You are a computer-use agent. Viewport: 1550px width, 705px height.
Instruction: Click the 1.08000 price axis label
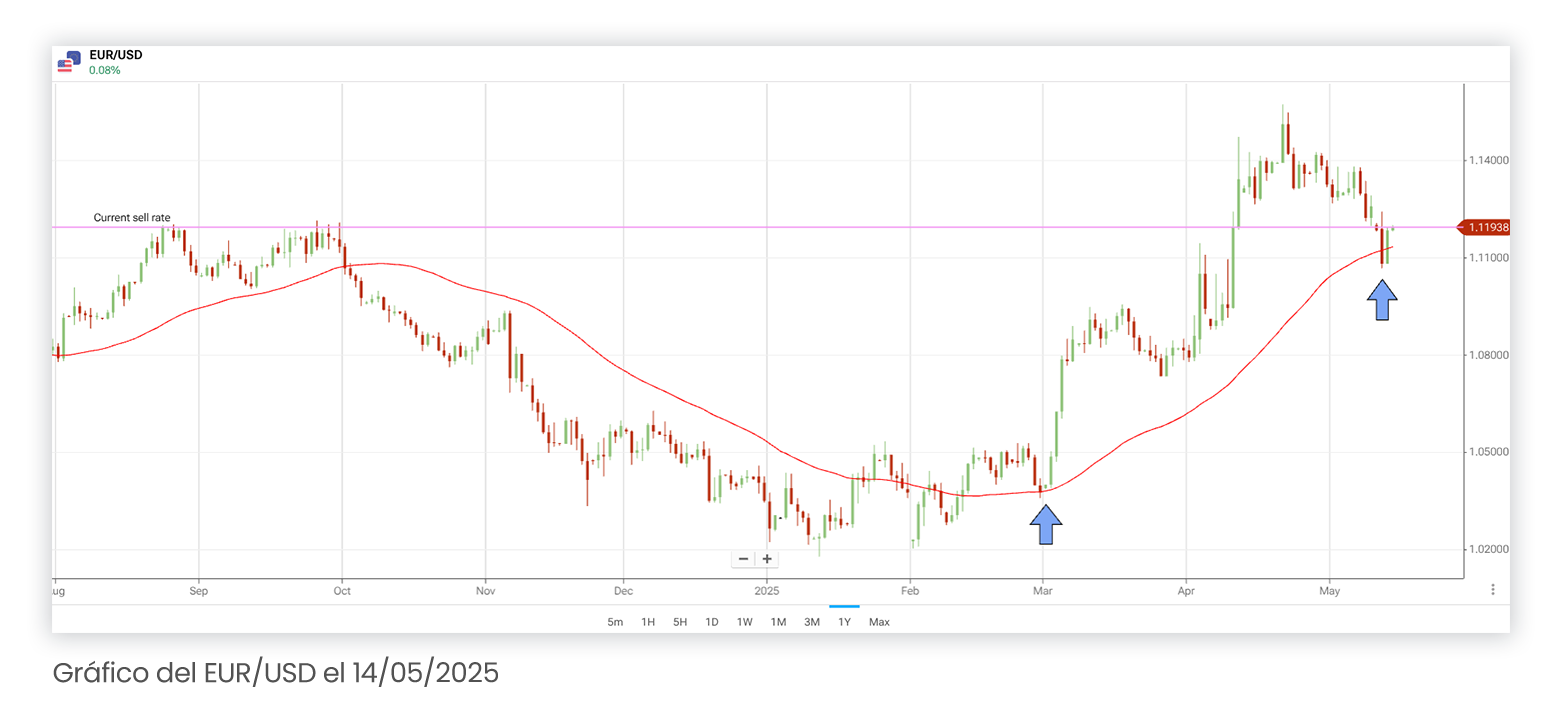pyautogui.click(x=1488, y=355)
